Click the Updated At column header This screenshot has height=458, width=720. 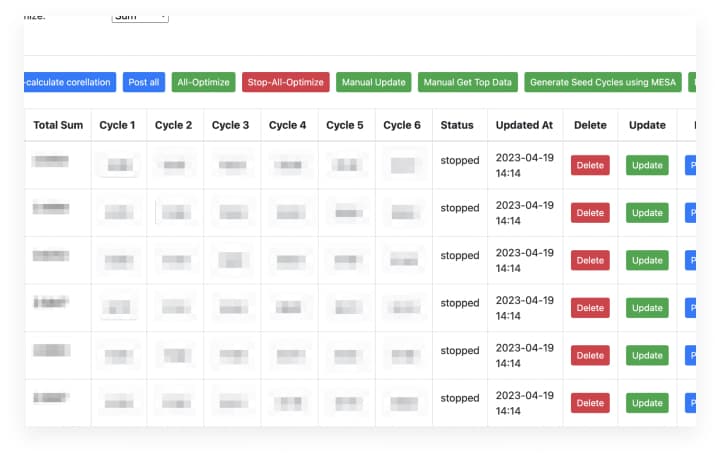coord(524,125)
